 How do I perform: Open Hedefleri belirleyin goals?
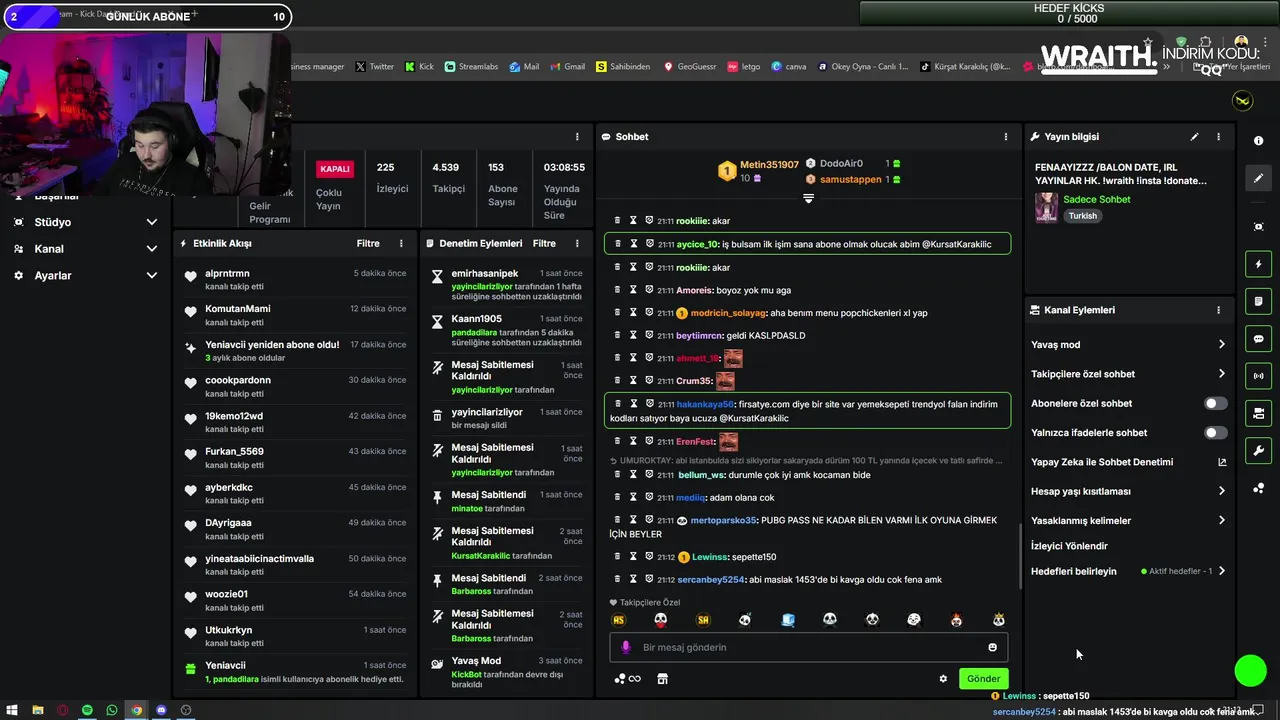[1128, 571]
